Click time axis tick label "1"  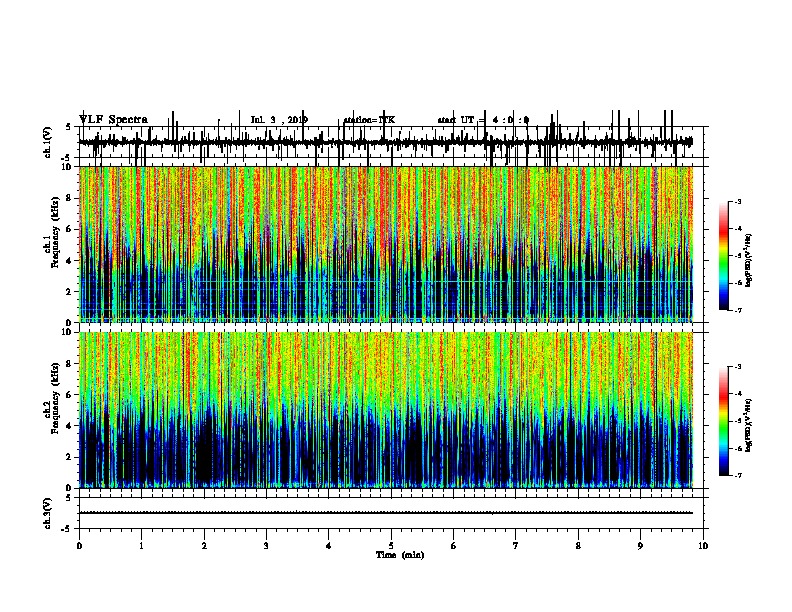141,546
